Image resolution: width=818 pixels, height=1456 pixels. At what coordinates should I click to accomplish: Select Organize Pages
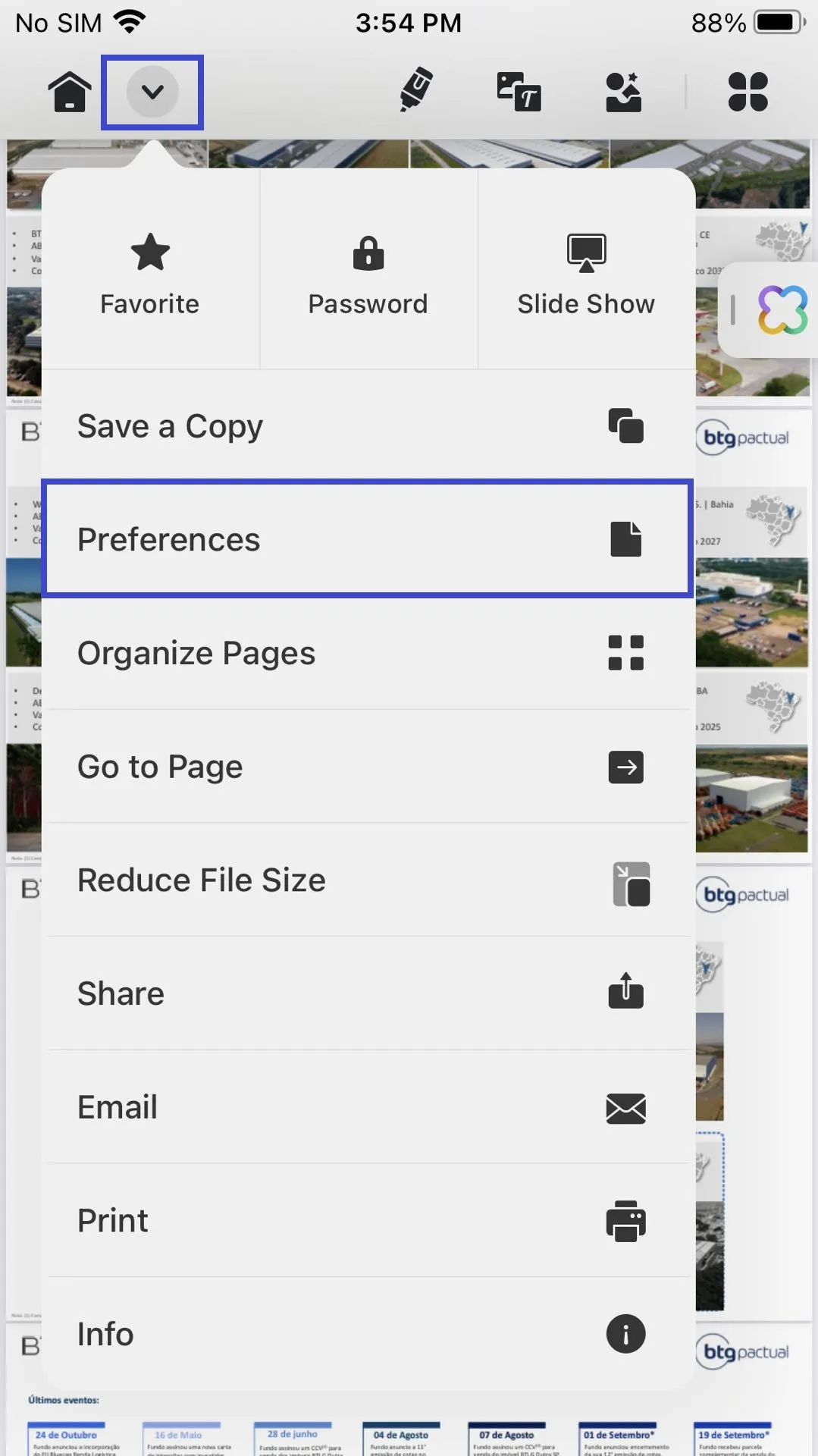click(368, 653)
